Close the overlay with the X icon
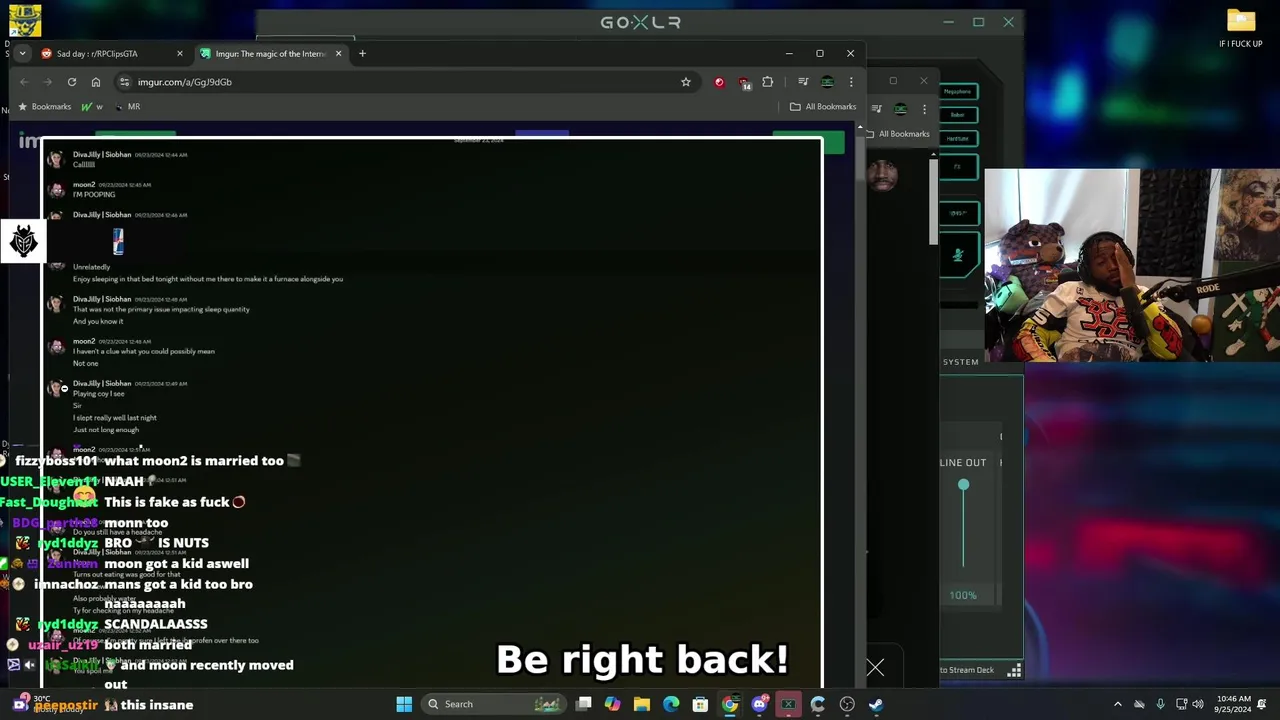This screenshot has width=1280, height=720. (875, 667)
